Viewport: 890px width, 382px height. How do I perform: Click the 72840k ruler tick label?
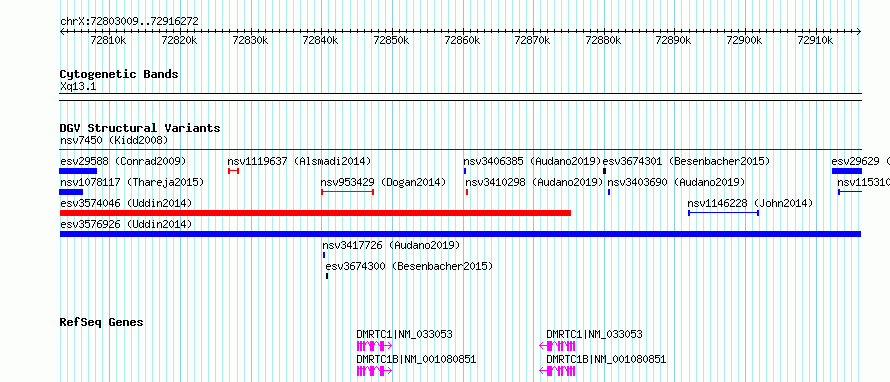tap(320, 40)
